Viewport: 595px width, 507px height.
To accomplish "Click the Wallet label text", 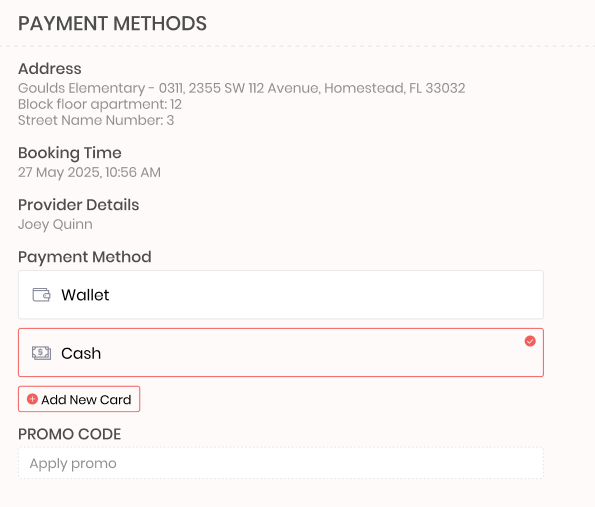I will click(85, 295).
